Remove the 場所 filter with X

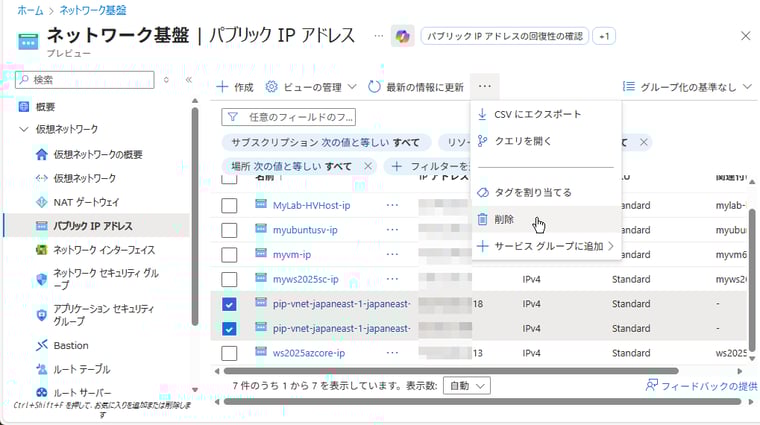pyautogui.click(x=368, y=166)
